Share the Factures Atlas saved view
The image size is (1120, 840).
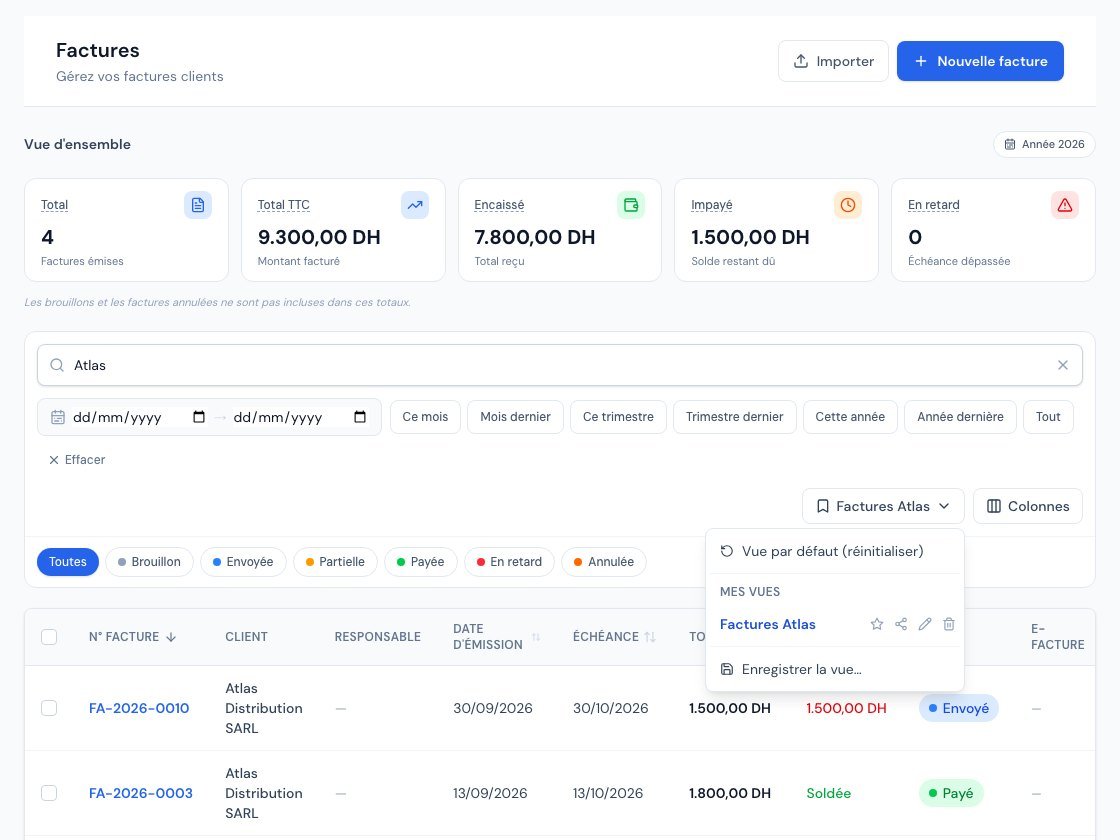(901, 624)
